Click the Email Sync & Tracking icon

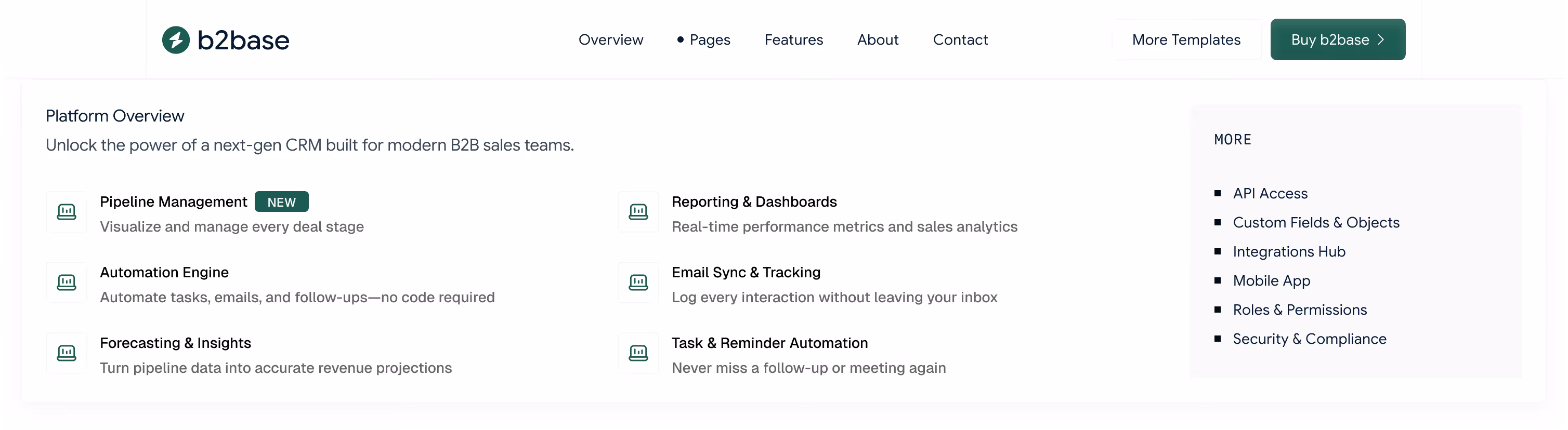tap(638, 282)
